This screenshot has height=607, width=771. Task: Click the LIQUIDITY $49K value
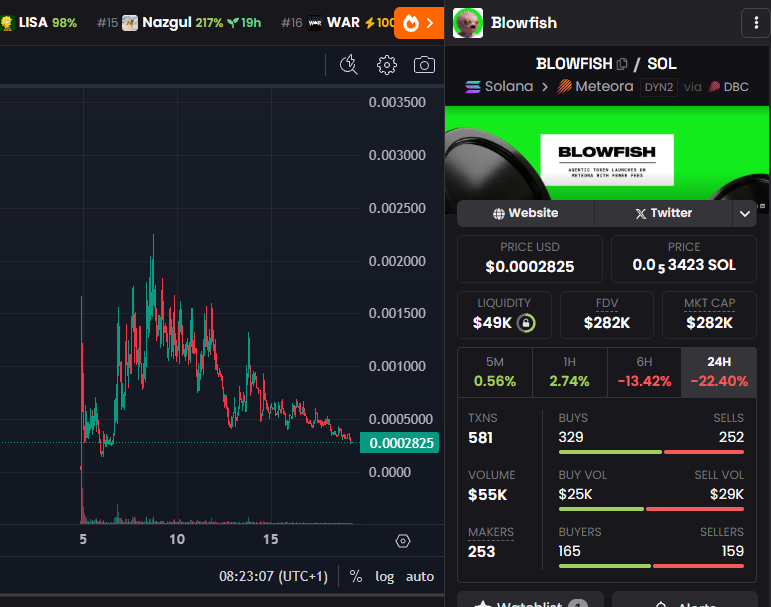(x=492, y=323)
